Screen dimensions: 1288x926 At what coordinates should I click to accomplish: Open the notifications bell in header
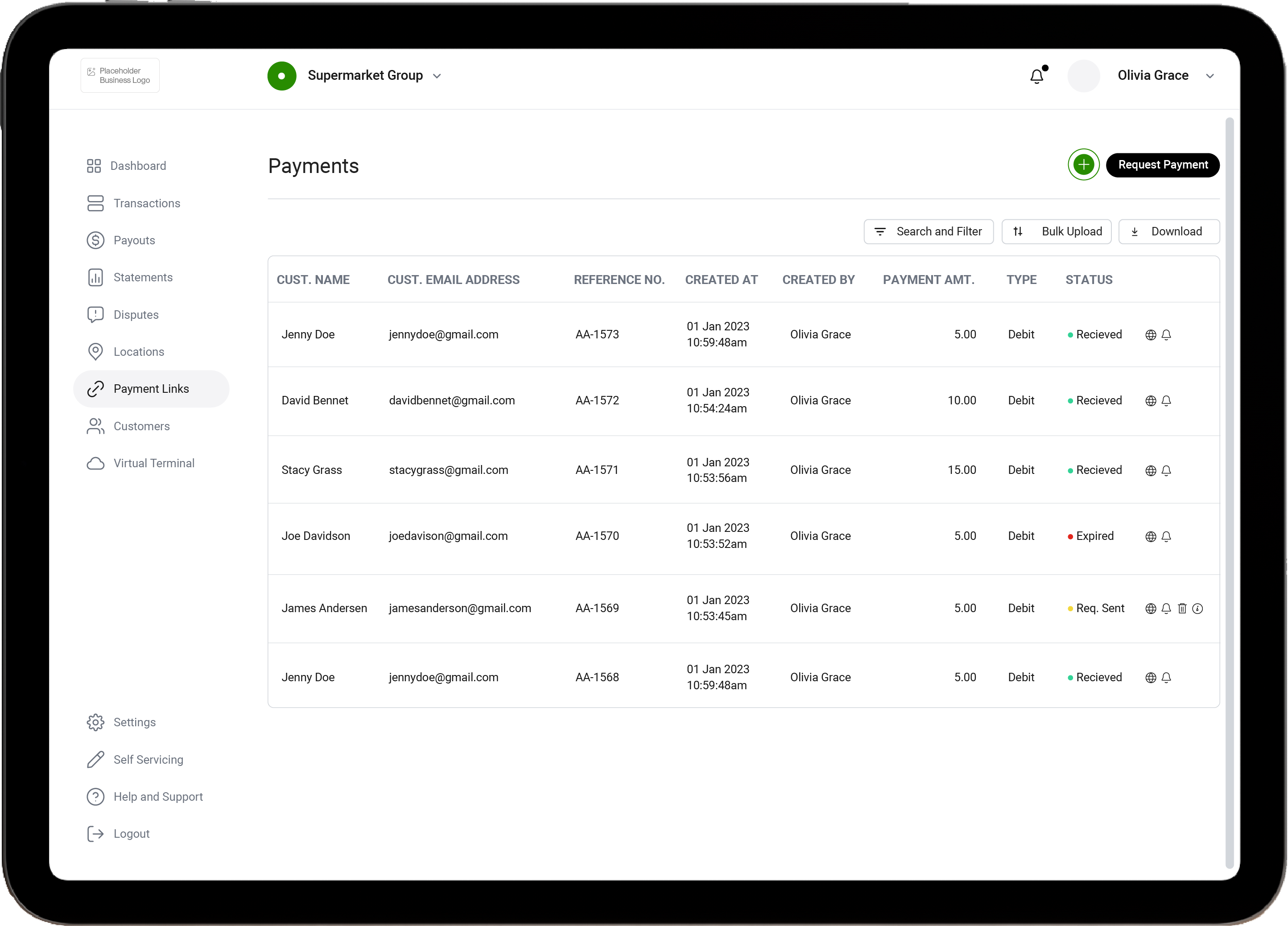pyautogui.click(x=1037, y=76)
